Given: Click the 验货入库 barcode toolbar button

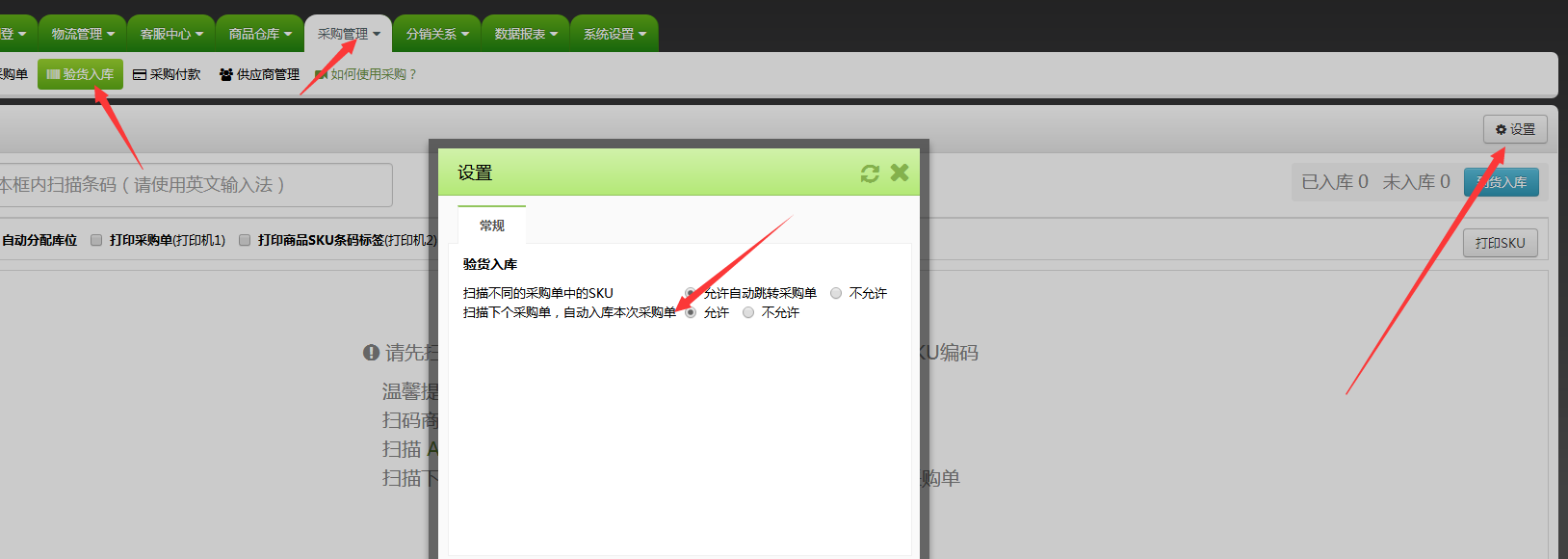Looking at the screenshot, I should pyautogui.click(x=80, y=74).
